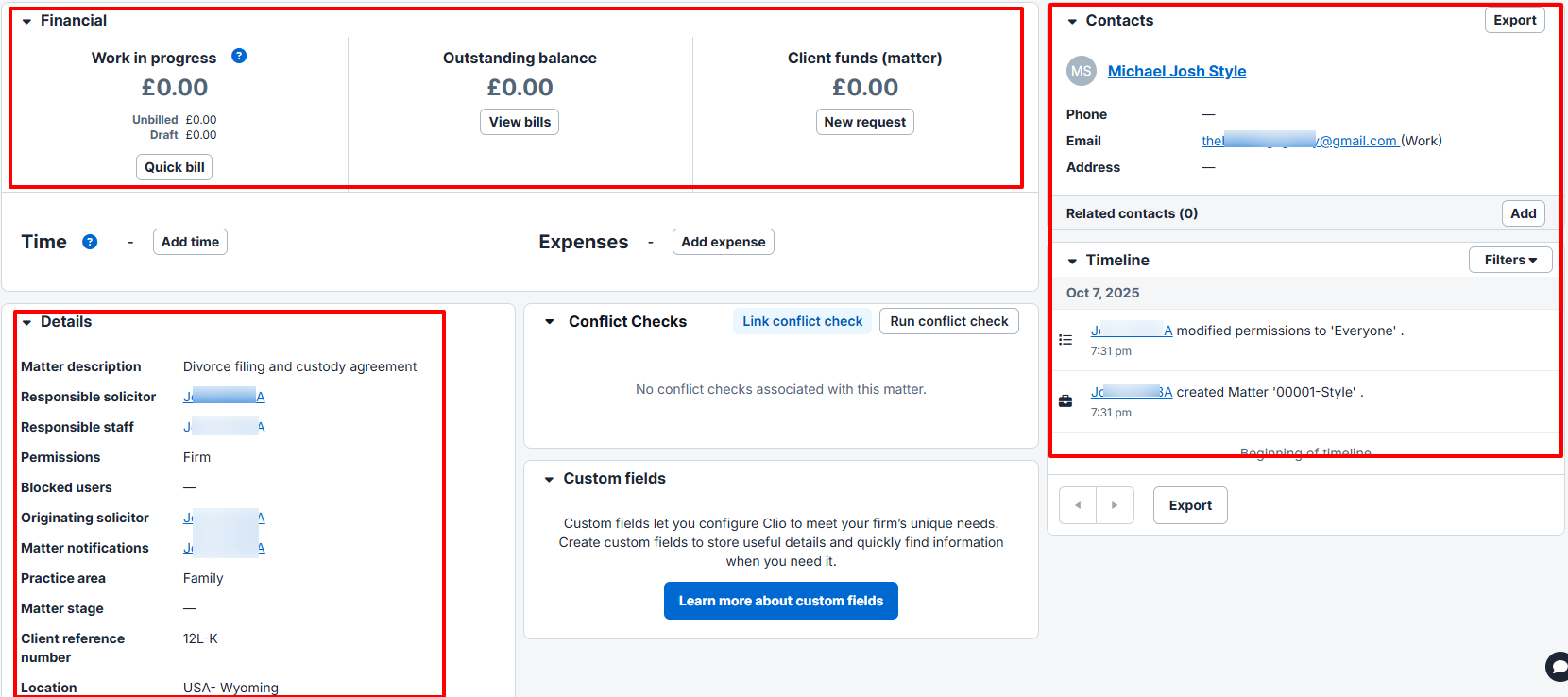Open the chat bubble widget

1558,667
